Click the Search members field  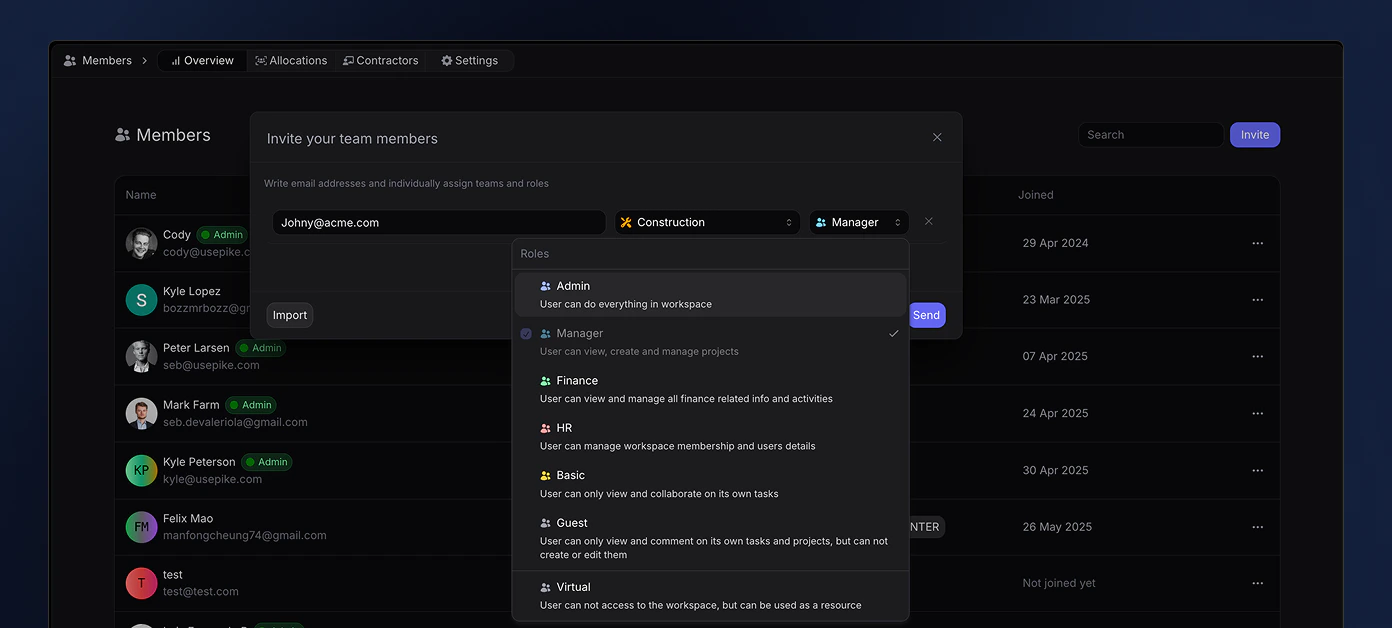point(1151,135)
